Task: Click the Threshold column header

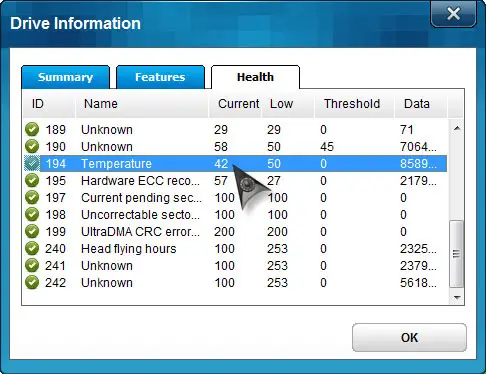Action: click(x=355, y=104)
